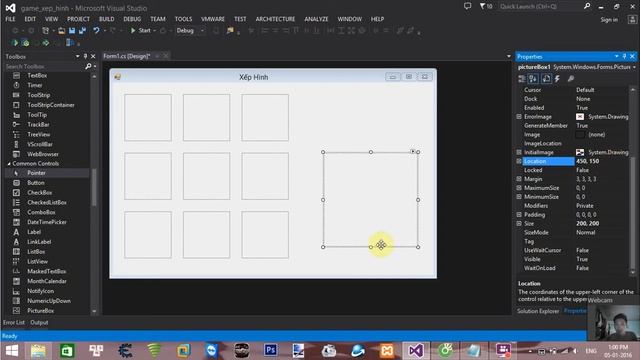
Task: Click the Search Toolbox field
Action: tap(44, 66)
